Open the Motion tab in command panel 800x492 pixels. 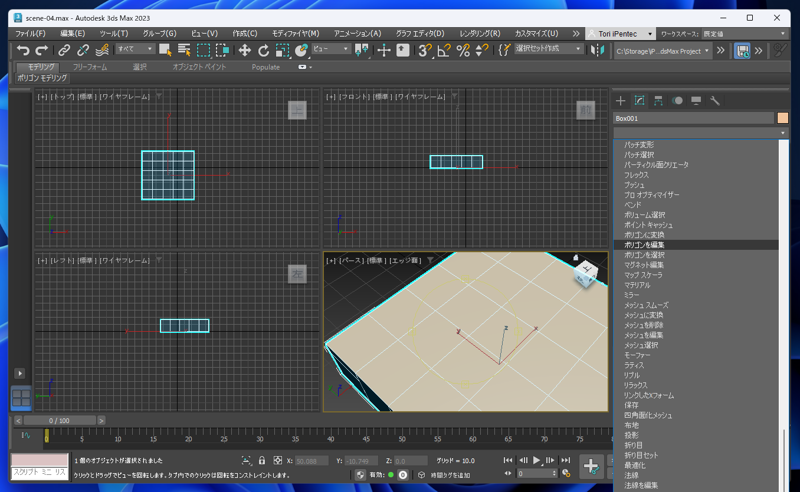[x=677, y=101]
